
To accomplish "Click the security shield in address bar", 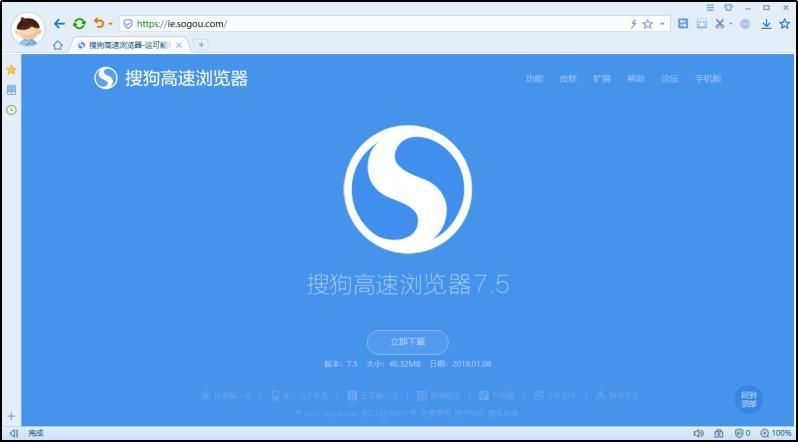I will (128, 24).
